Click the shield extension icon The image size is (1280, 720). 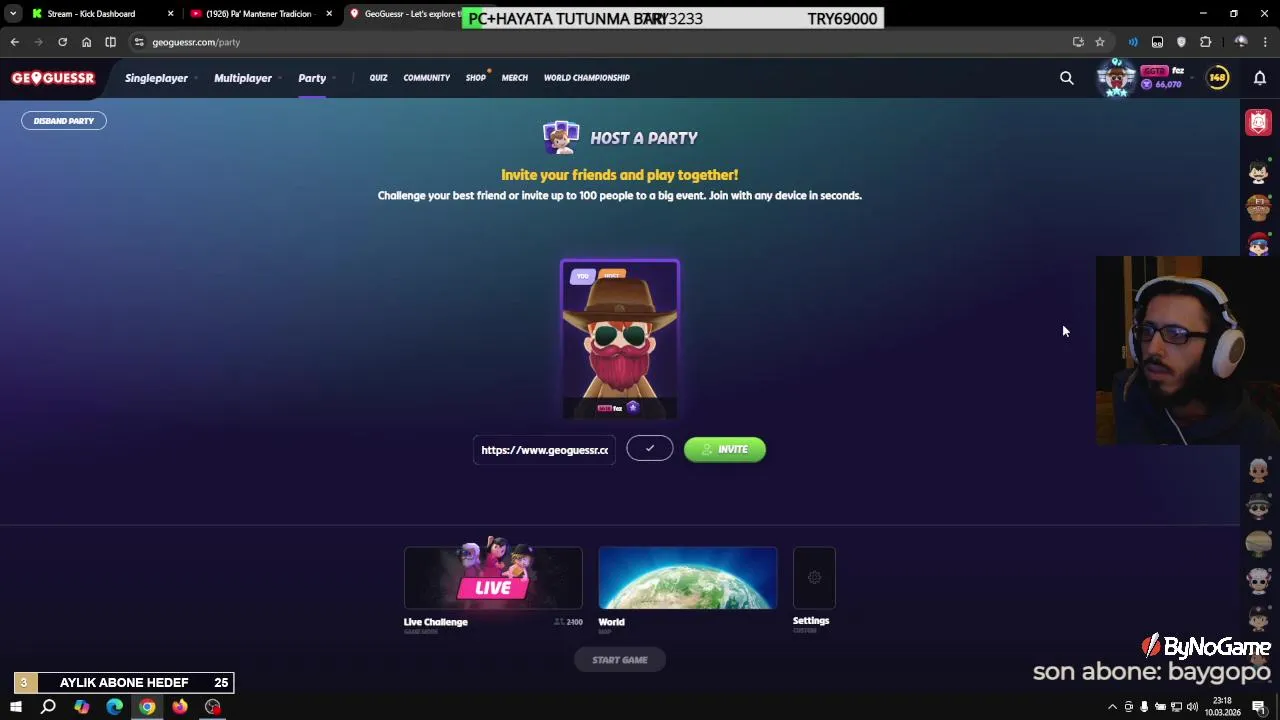pyautogui.click(x=1181, y=42)
